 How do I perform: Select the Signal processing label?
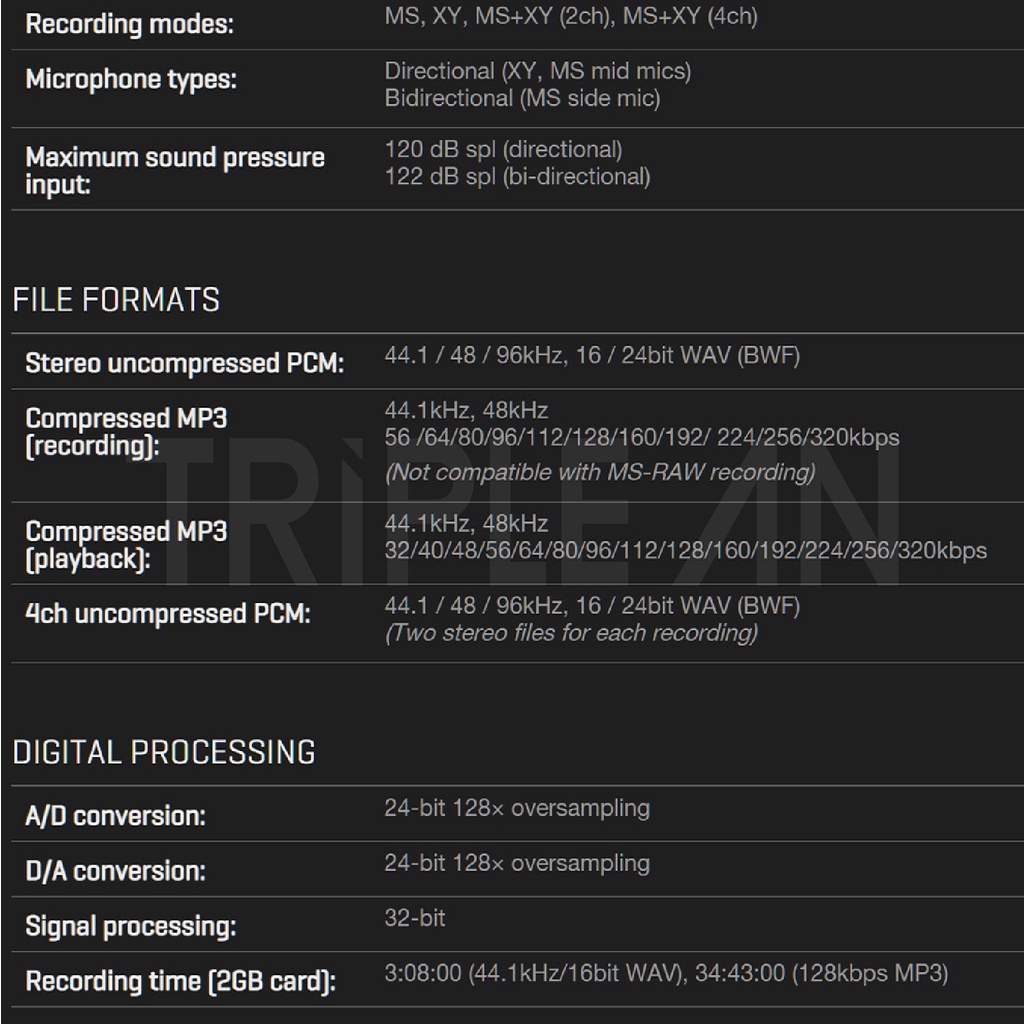130,926
